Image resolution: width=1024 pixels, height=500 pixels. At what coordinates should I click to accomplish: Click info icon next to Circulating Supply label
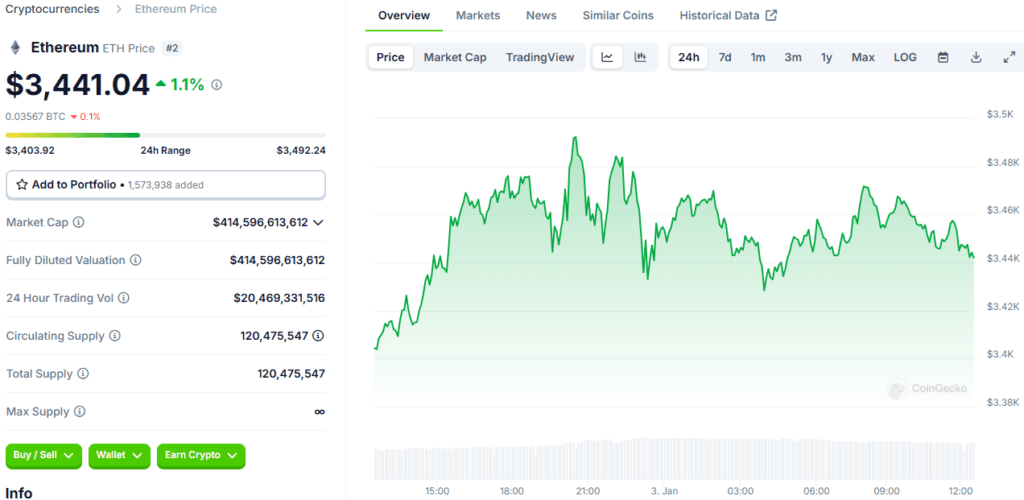pos(114,336)
